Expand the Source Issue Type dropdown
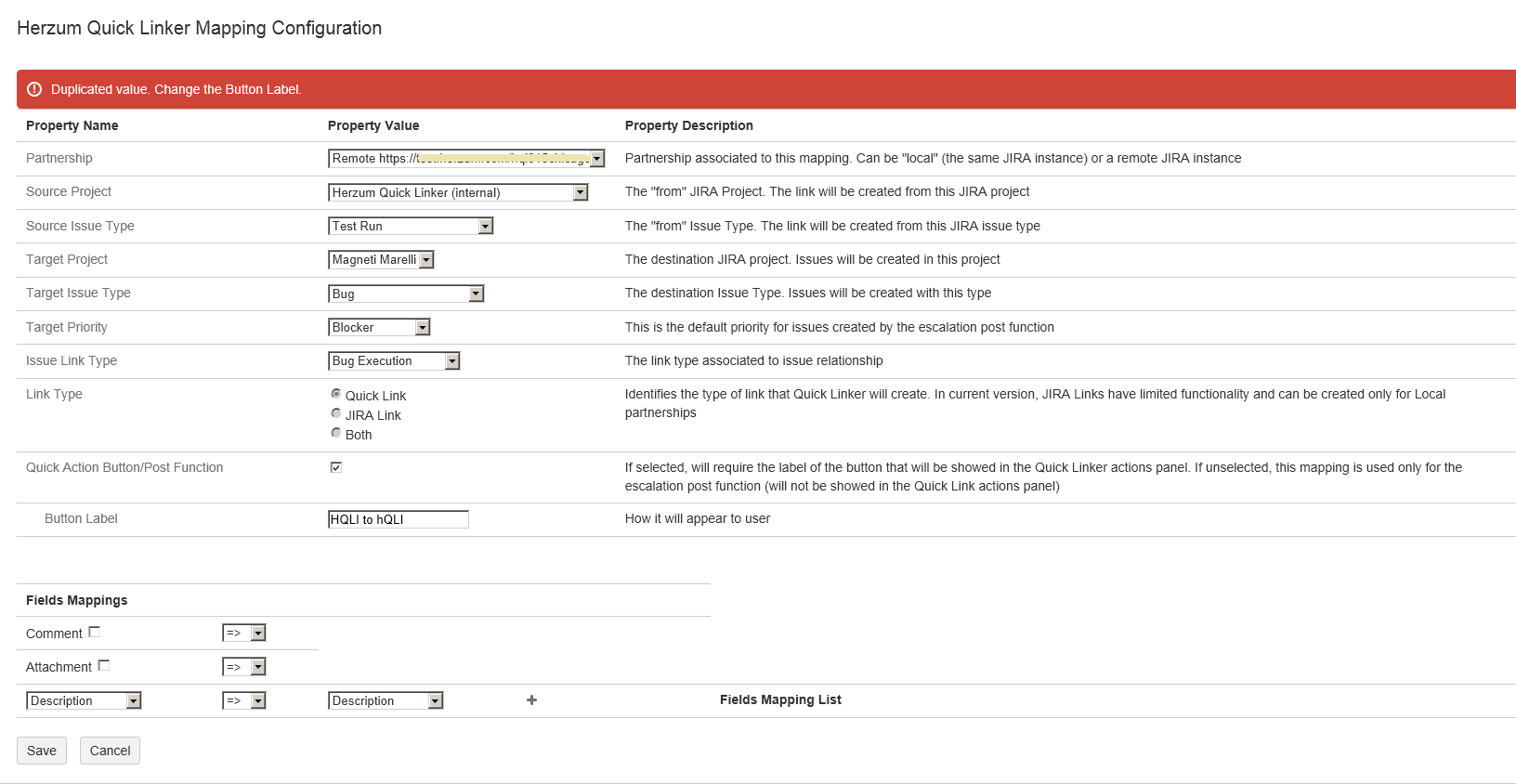Image resolution: width=1516 pixels, height=784 pixels. 411,226
